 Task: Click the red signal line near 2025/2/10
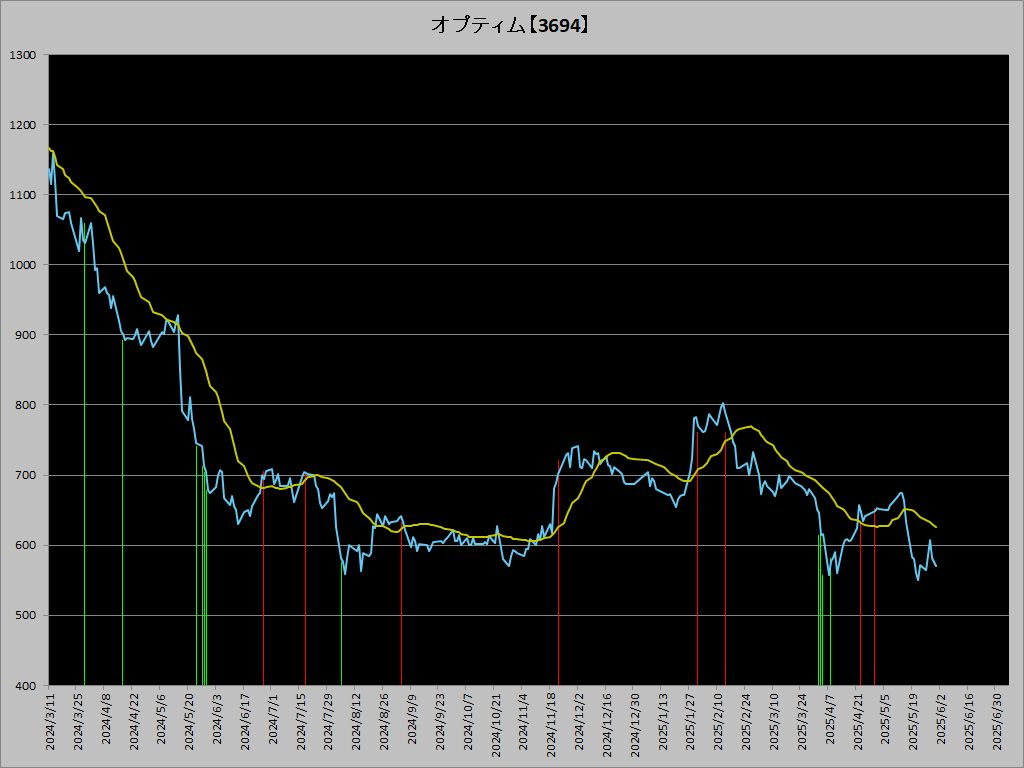tap(725, 559)
